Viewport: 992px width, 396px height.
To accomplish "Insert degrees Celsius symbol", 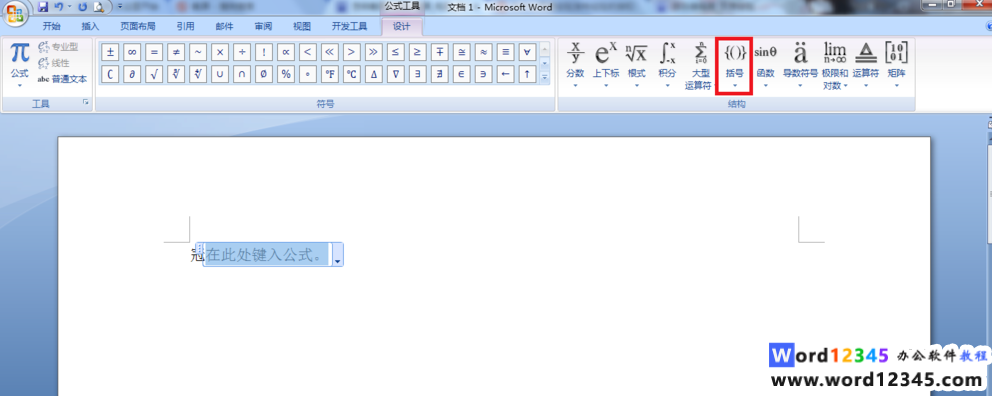I will (351, 74).
